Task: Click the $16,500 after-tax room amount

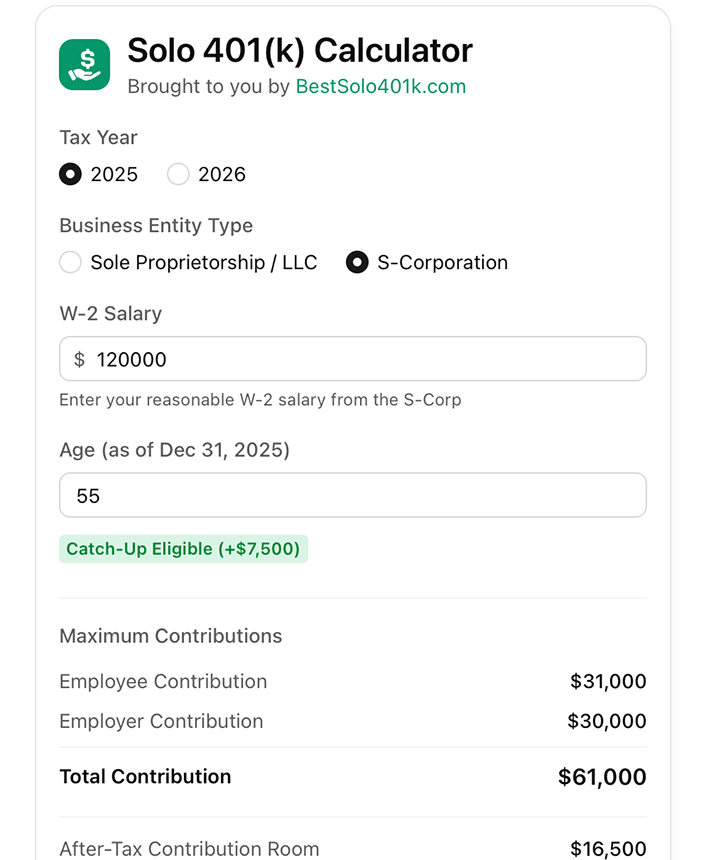Action: [x=608, y=849]
